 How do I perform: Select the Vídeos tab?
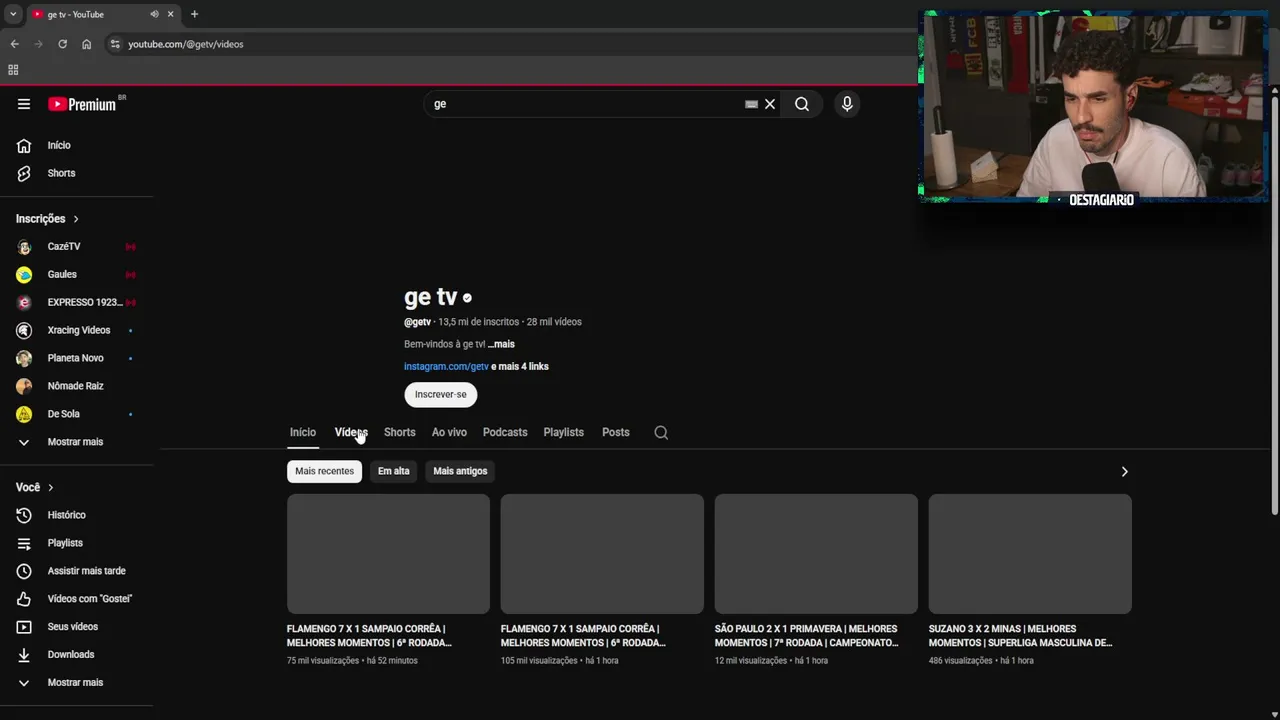point(351,433)
